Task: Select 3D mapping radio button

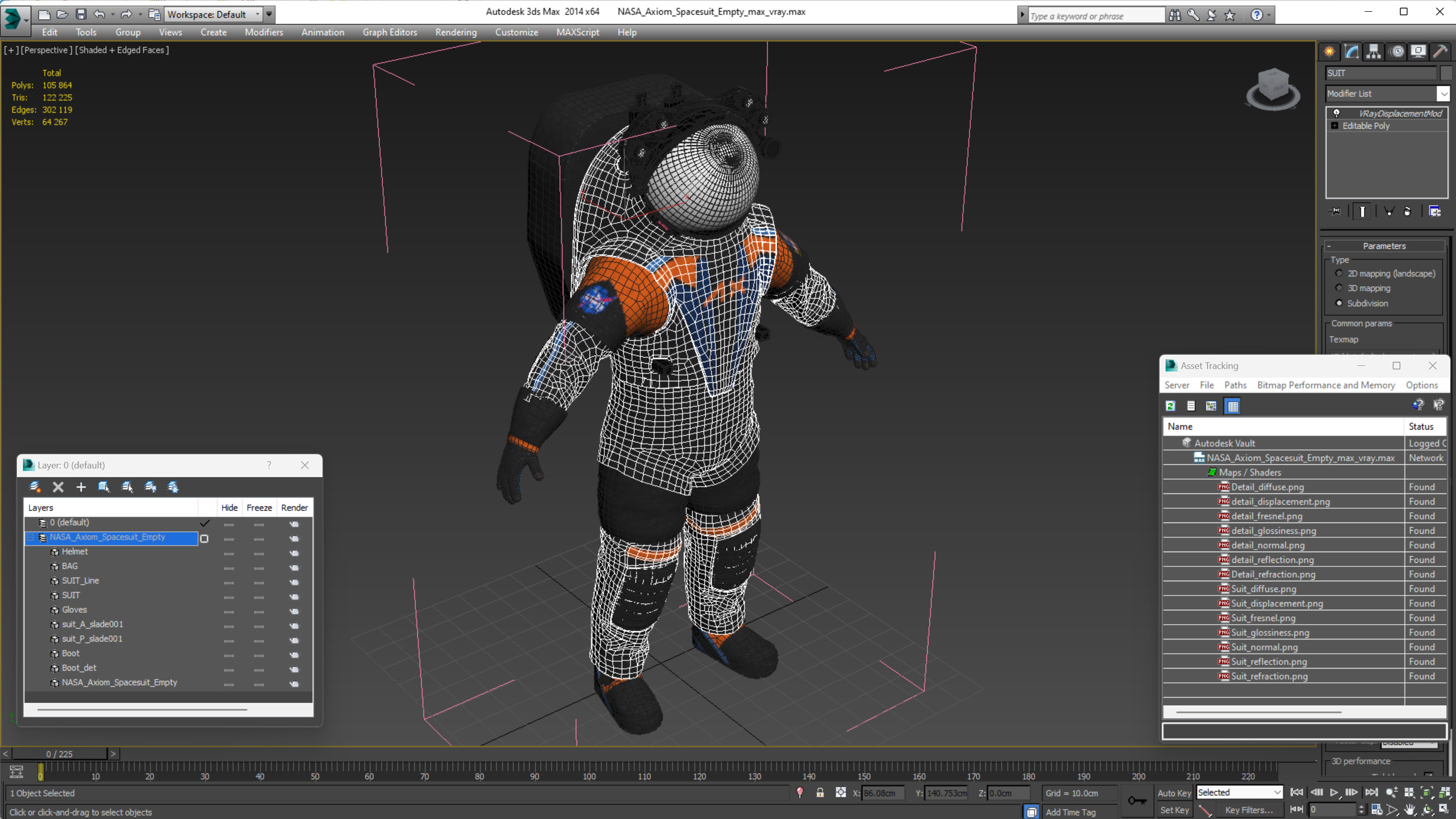Action: tap(1339, 288)
